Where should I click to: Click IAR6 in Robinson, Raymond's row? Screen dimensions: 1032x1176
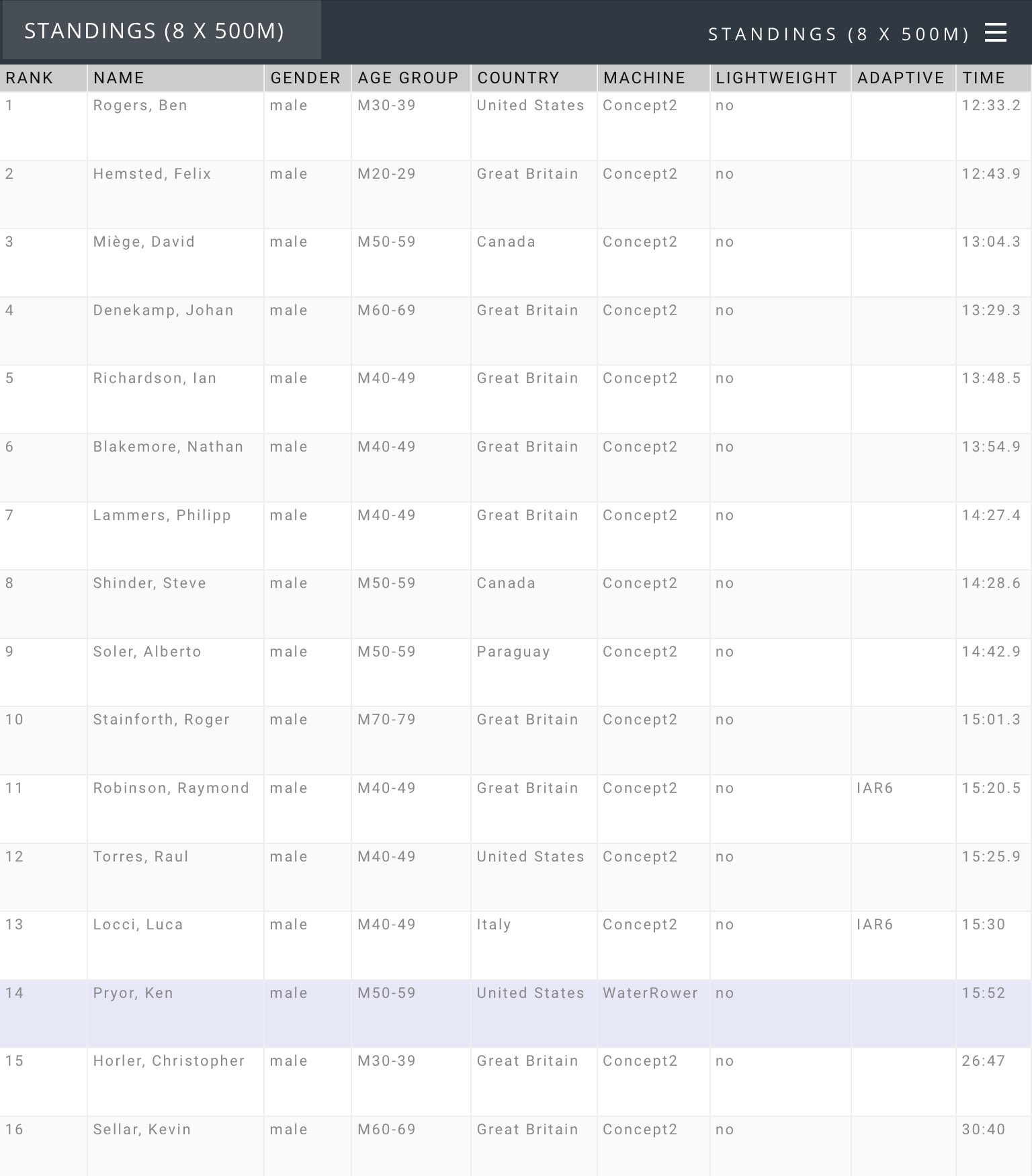875,788
